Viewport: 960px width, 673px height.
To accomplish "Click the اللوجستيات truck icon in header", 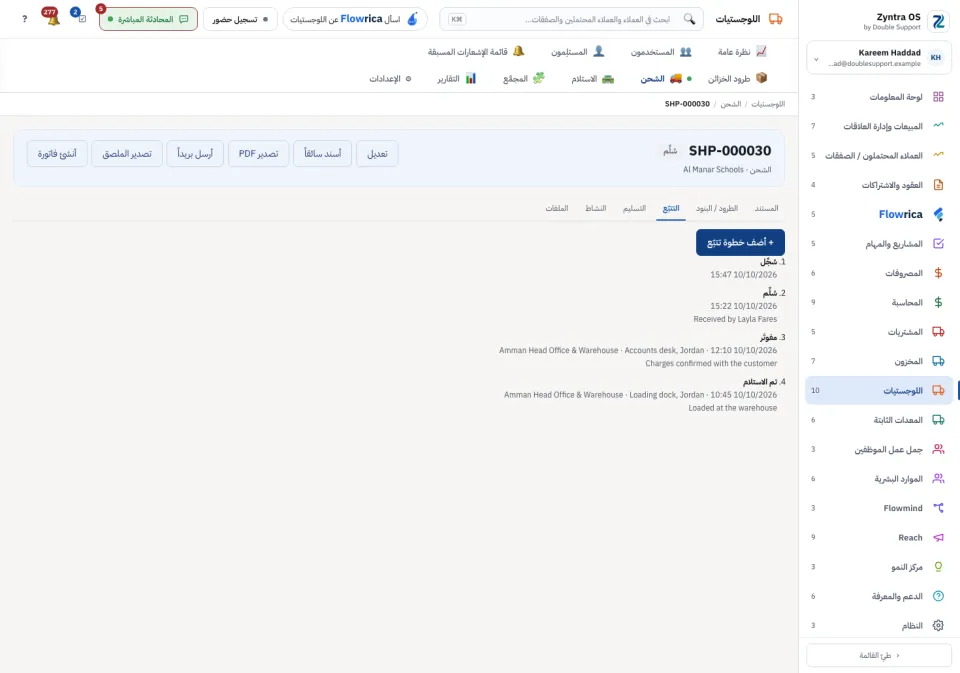I will pyautogui.click(x=775, y=19).
